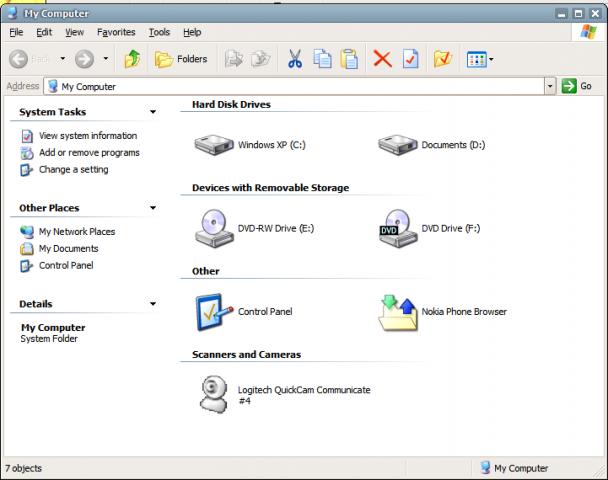Click the Windows flag logo throbber

588,32
